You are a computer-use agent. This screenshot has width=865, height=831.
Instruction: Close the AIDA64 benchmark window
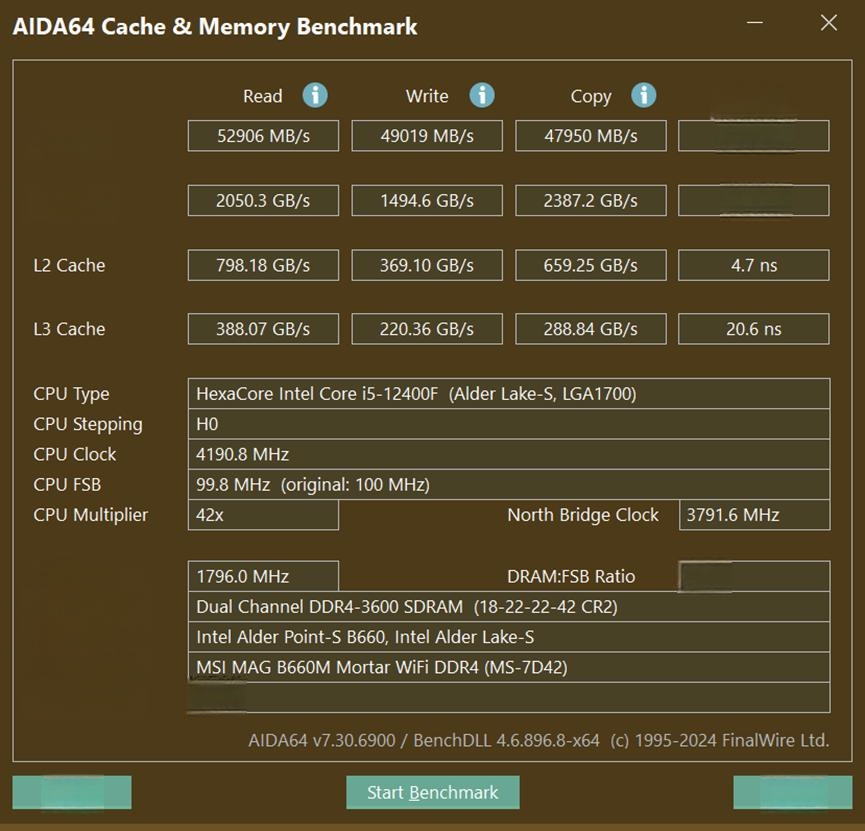(x=829, y=23)
